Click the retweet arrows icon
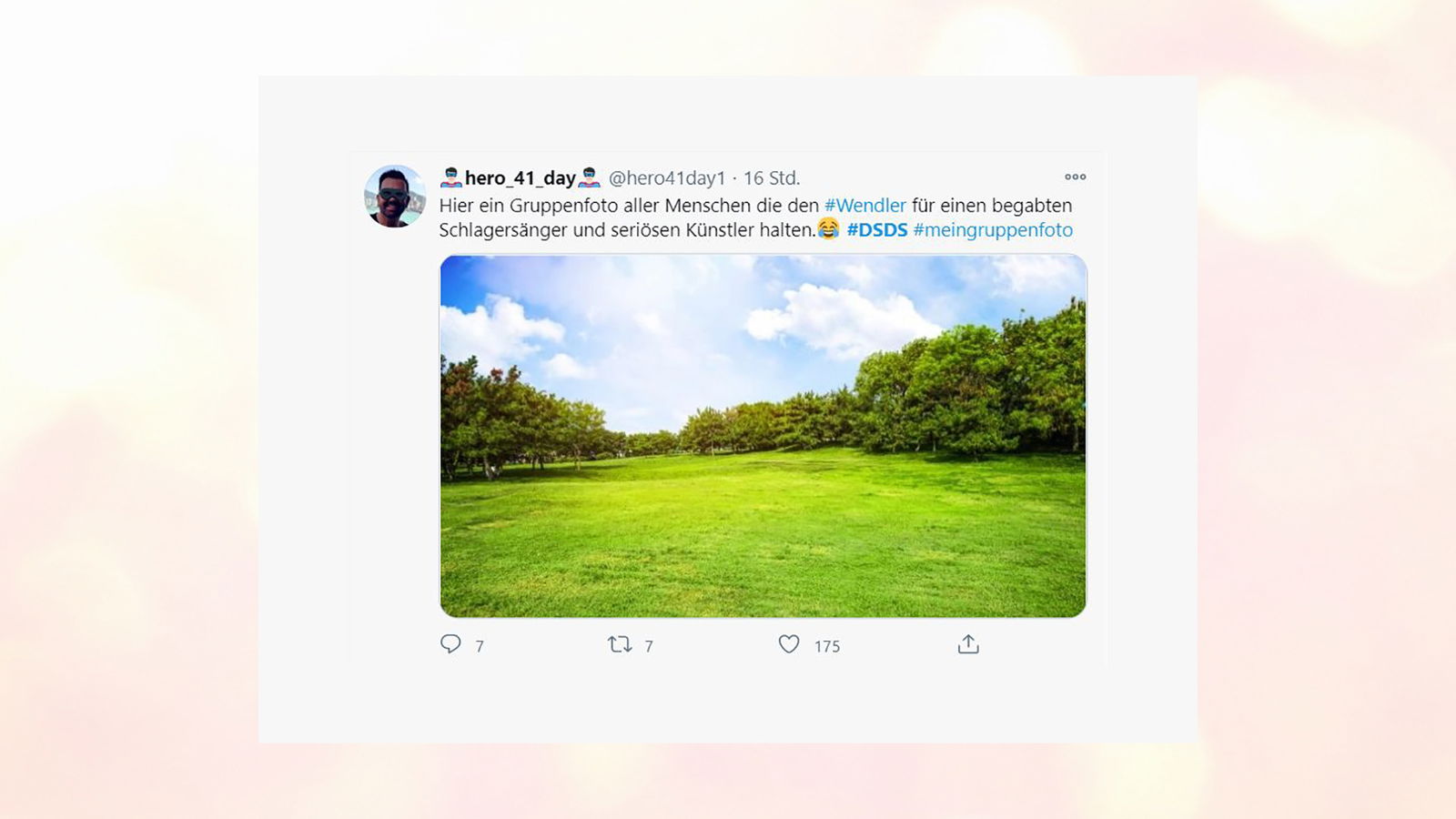 click(x=620, y=644)
